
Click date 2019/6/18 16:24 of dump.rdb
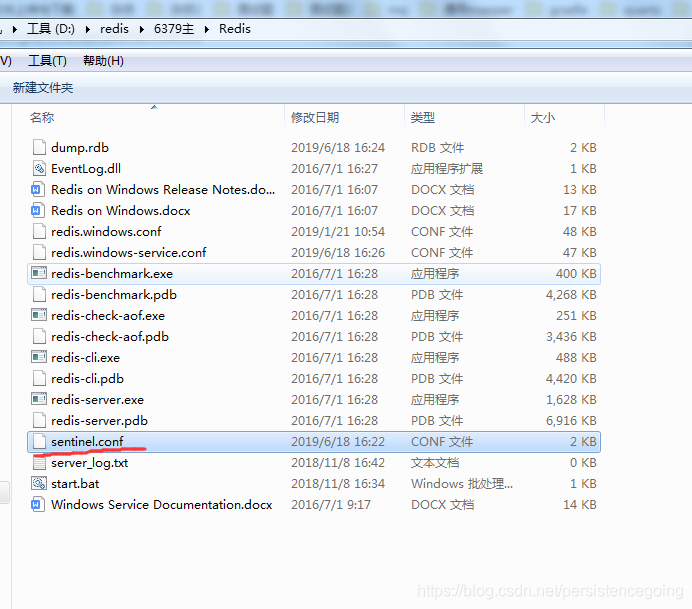[338, 147]
